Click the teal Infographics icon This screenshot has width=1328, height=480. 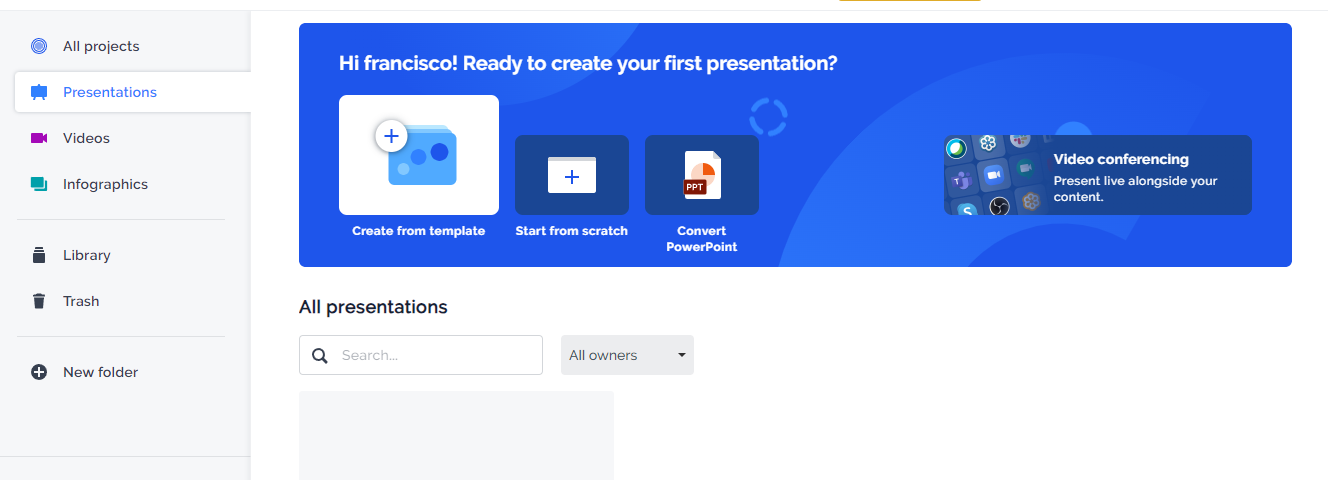coord(39,184)
